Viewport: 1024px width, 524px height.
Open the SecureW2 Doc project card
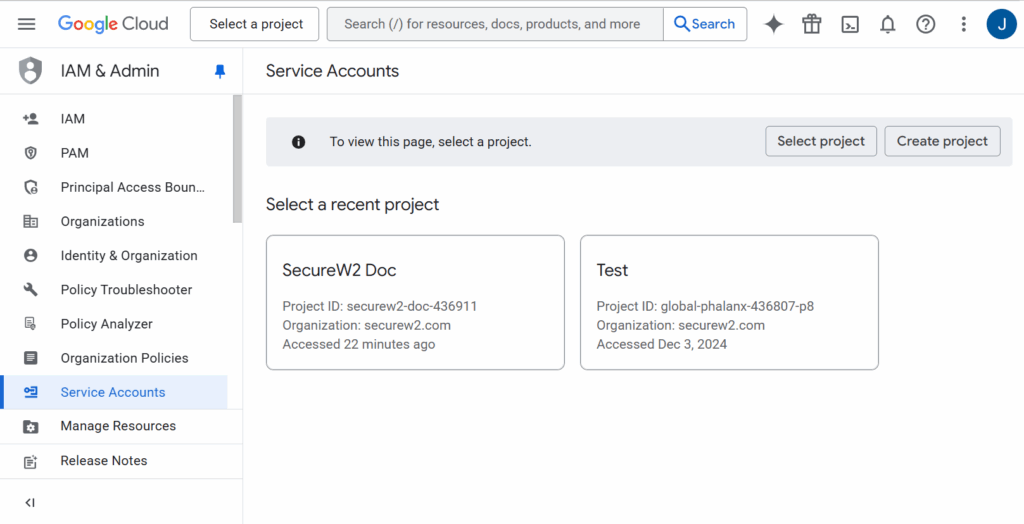tap(415, 303)
